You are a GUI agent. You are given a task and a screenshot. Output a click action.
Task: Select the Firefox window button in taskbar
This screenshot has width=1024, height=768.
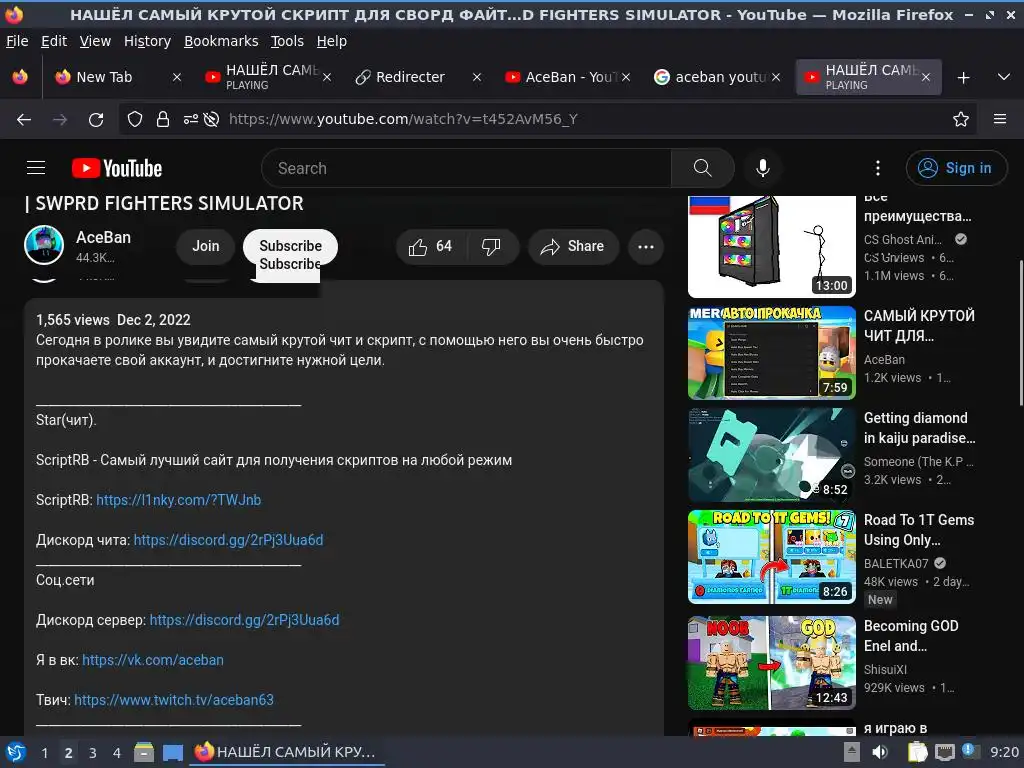(x=287, y=752)
